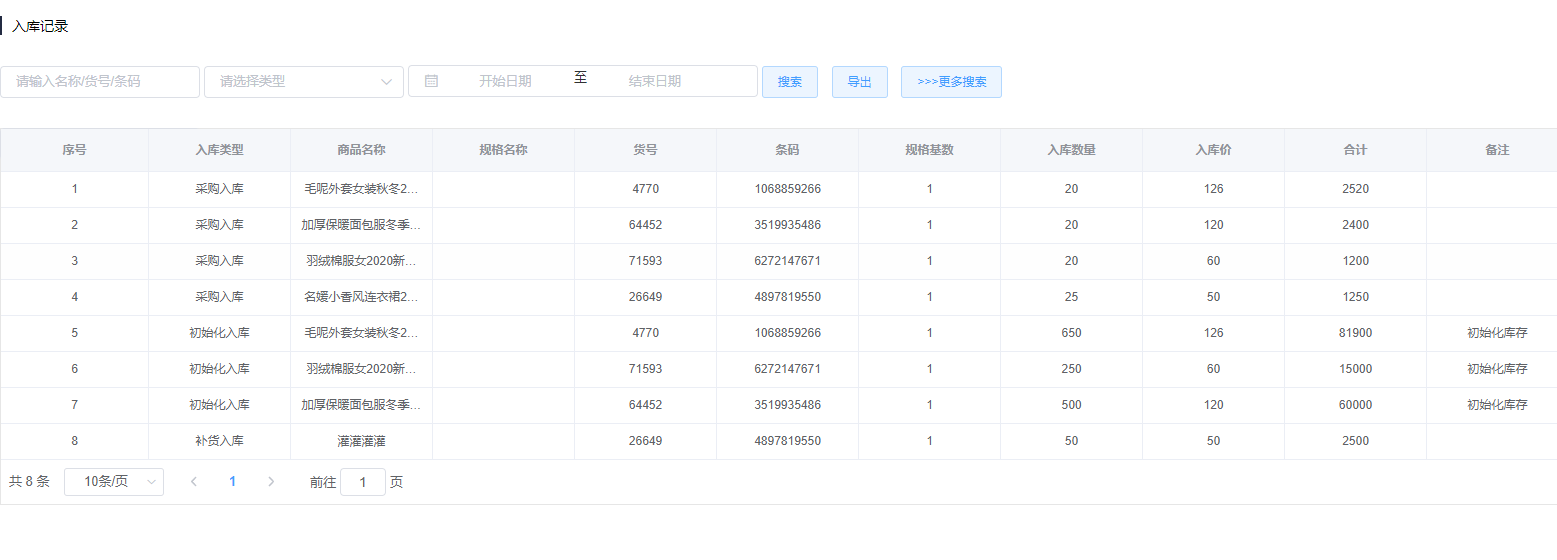
Task: Focus the 请输入名称/货号/条码 search field
Action: pyautogui.click(x=100, y=82)
